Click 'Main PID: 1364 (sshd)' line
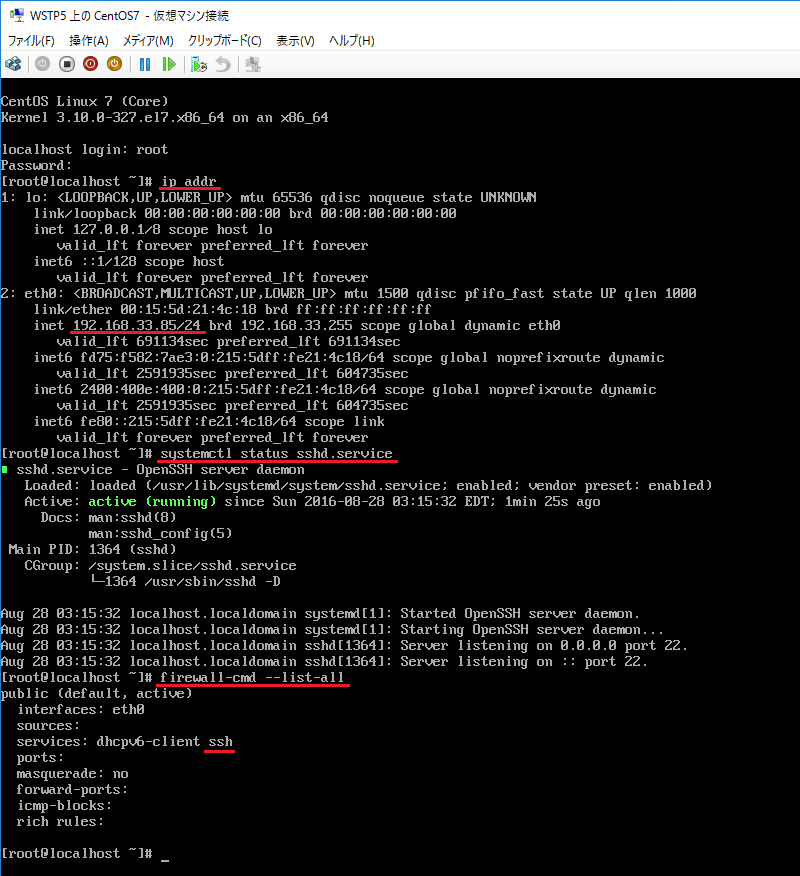The width and height of the screenshot is (800, 876). (x=92, y=549)
